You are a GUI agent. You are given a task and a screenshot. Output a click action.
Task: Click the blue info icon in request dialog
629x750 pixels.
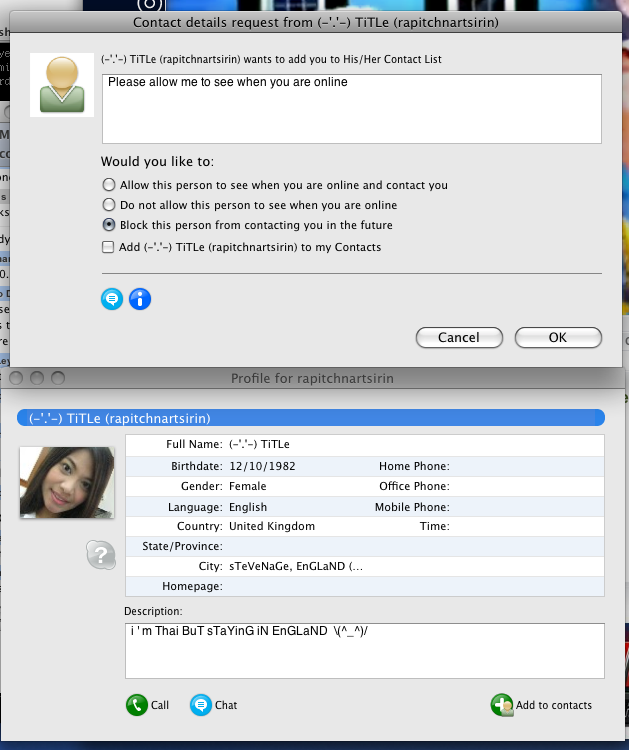pyautogui.click(x=140, y=299)
